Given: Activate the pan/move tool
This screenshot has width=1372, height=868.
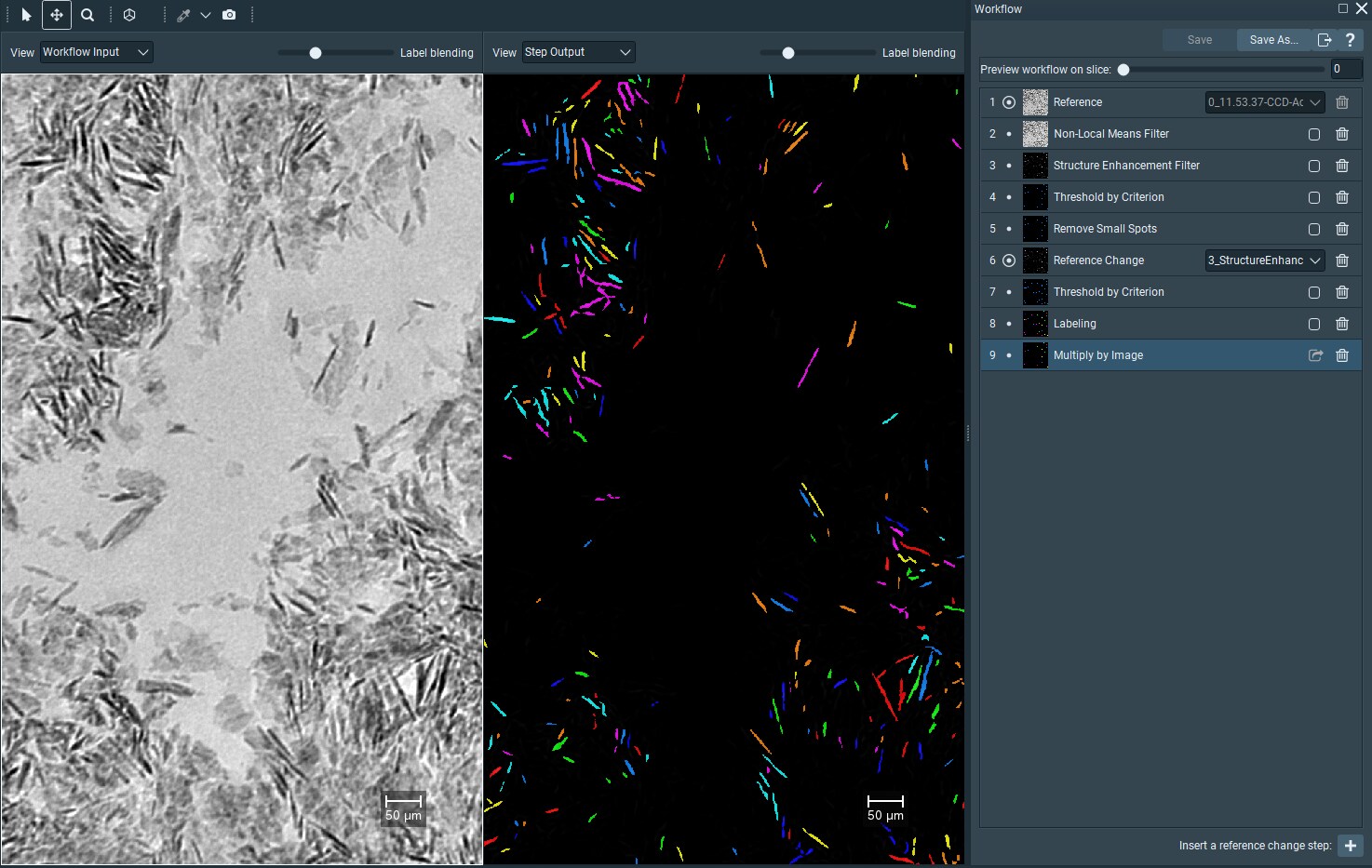Looking at the screenshot, I should pos(57,15).
